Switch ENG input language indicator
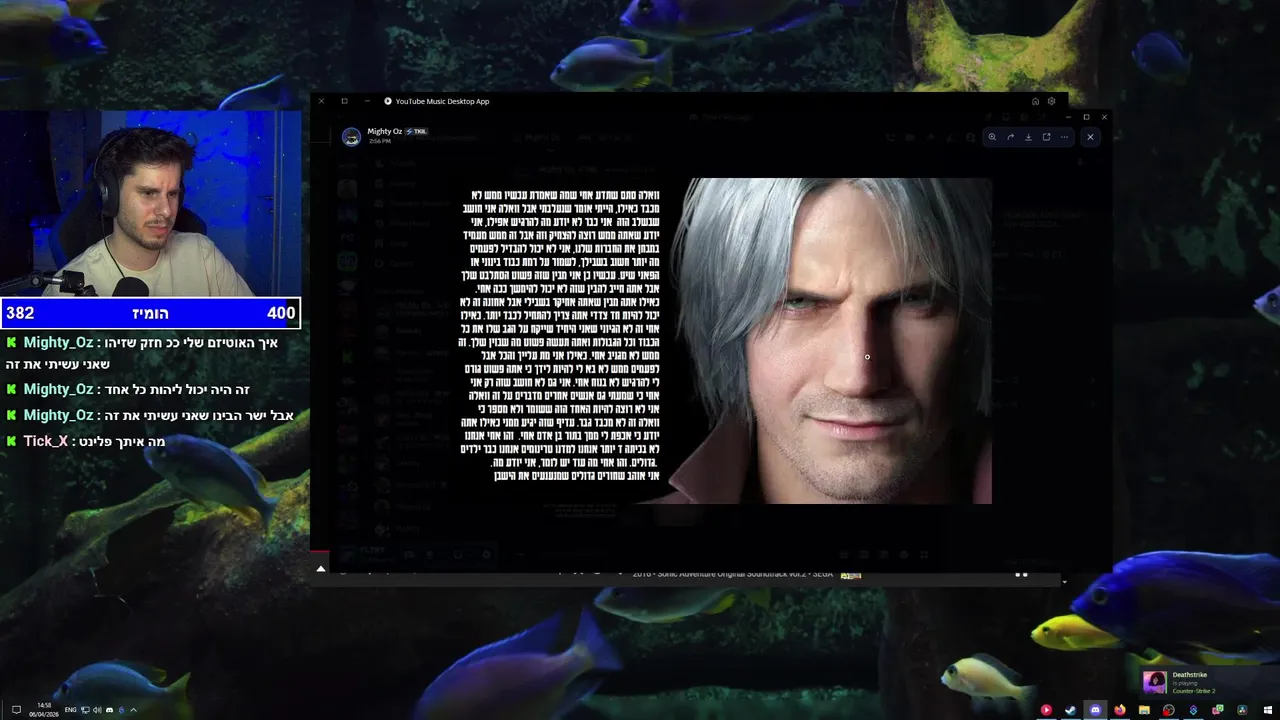The height and width of the screenshot is (720, 1280). coord(70,710)
